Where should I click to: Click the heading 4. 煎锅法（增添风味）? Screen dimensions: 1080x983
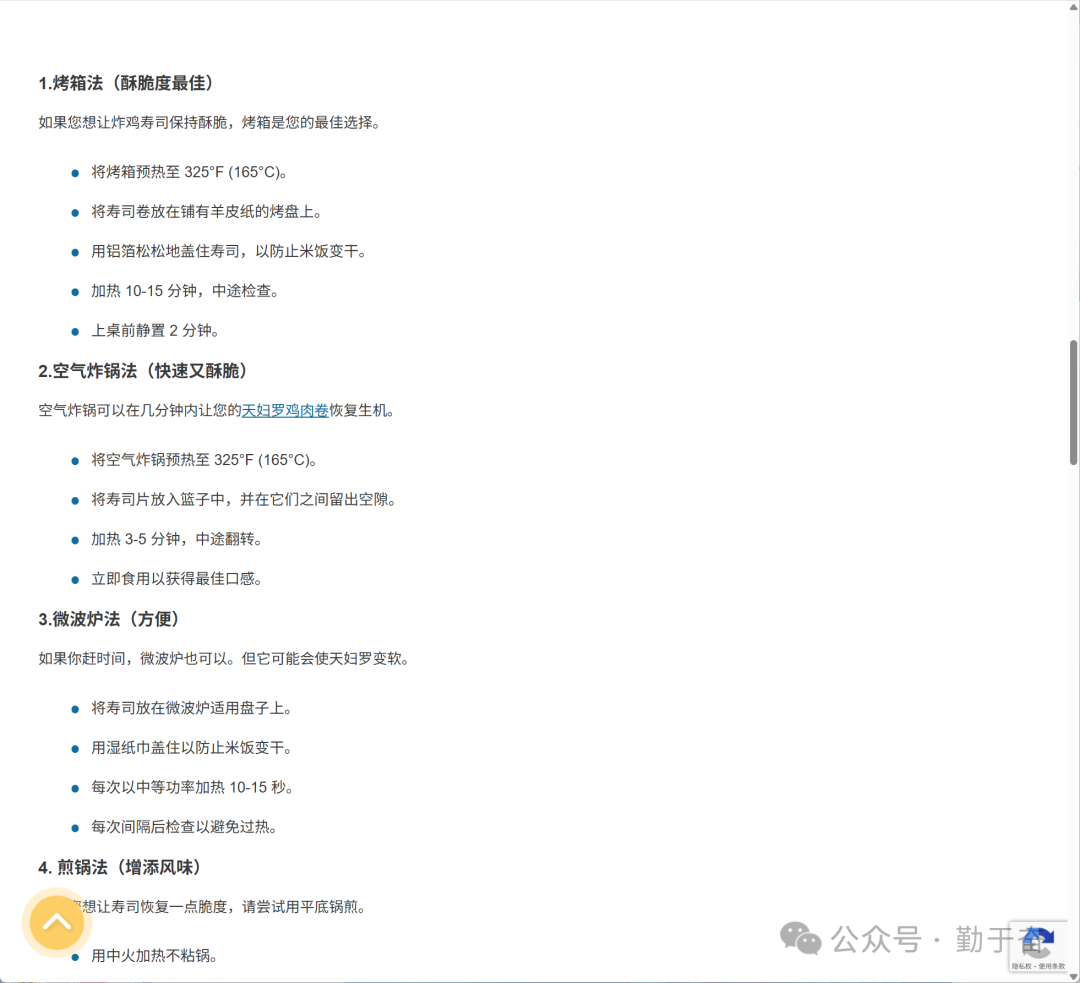(120, 867)
